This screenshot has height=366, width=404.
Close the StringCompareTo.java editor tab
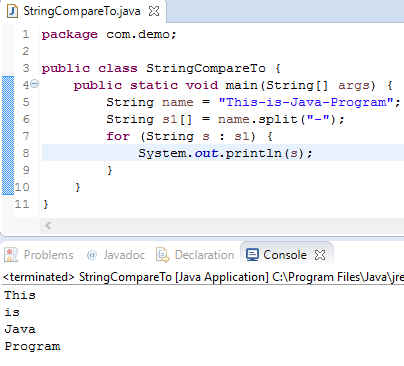[x=154, y=11]
